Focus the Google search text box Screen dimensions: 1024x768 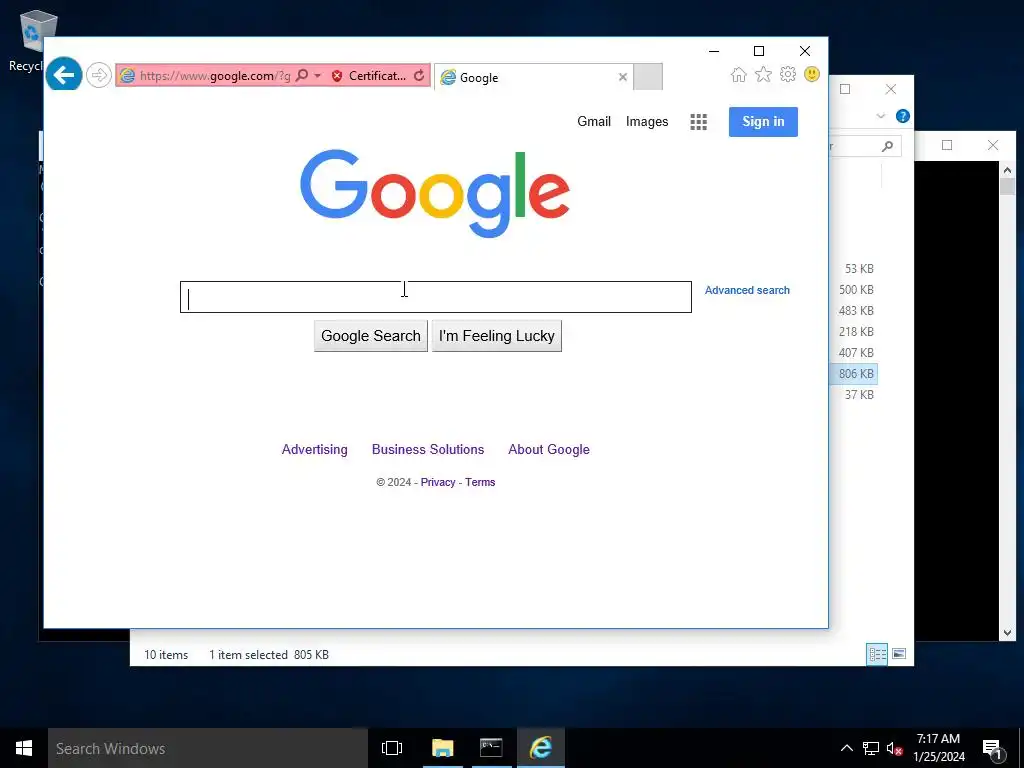point(436,297)
